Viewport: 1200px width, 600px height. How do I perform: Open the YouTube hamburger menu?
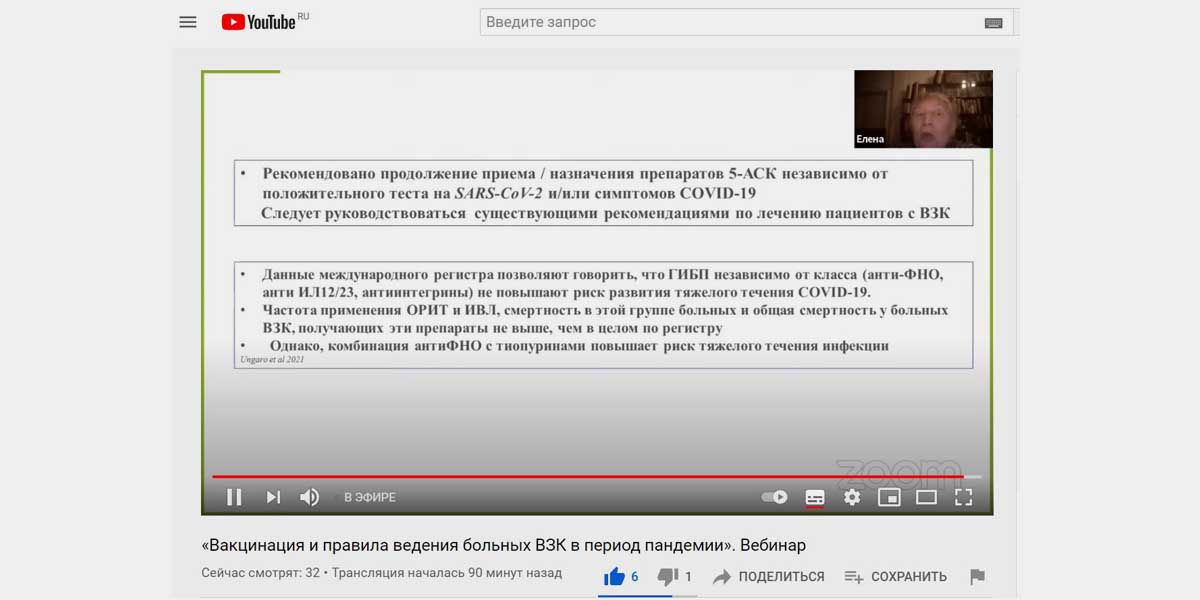tap(188, 22)
